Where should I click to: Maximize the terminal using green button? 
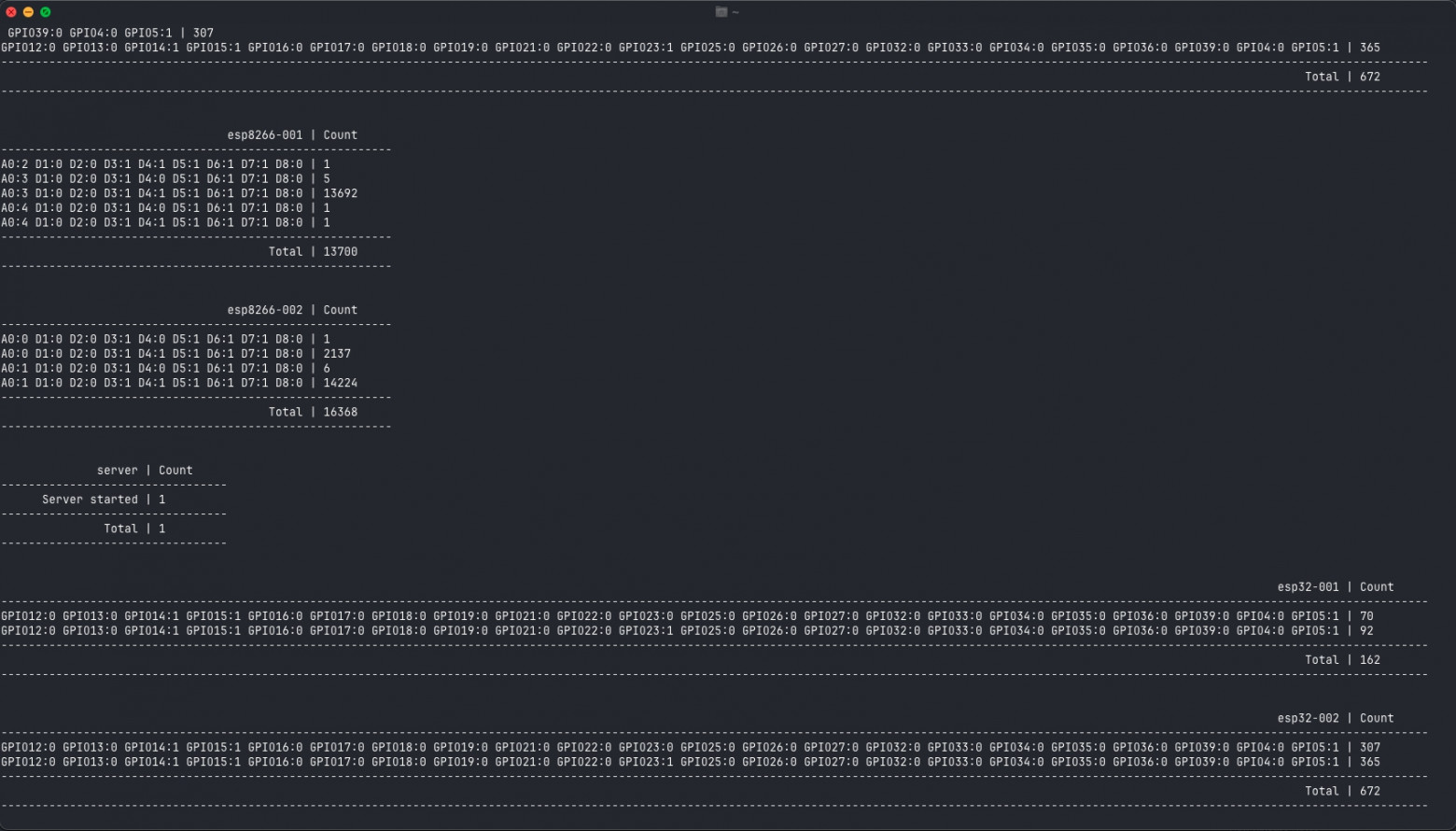point(45,12)
